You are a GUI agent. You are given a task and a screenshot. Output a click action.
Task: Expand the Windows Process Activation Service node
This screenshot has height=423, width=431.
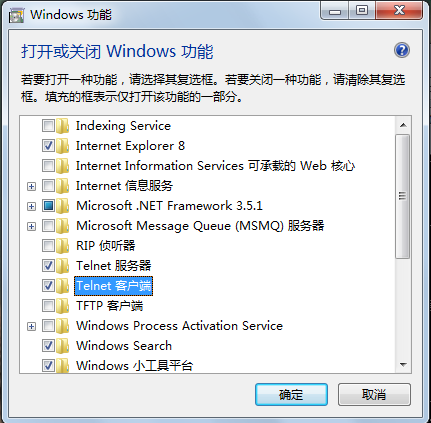(31, 326)
